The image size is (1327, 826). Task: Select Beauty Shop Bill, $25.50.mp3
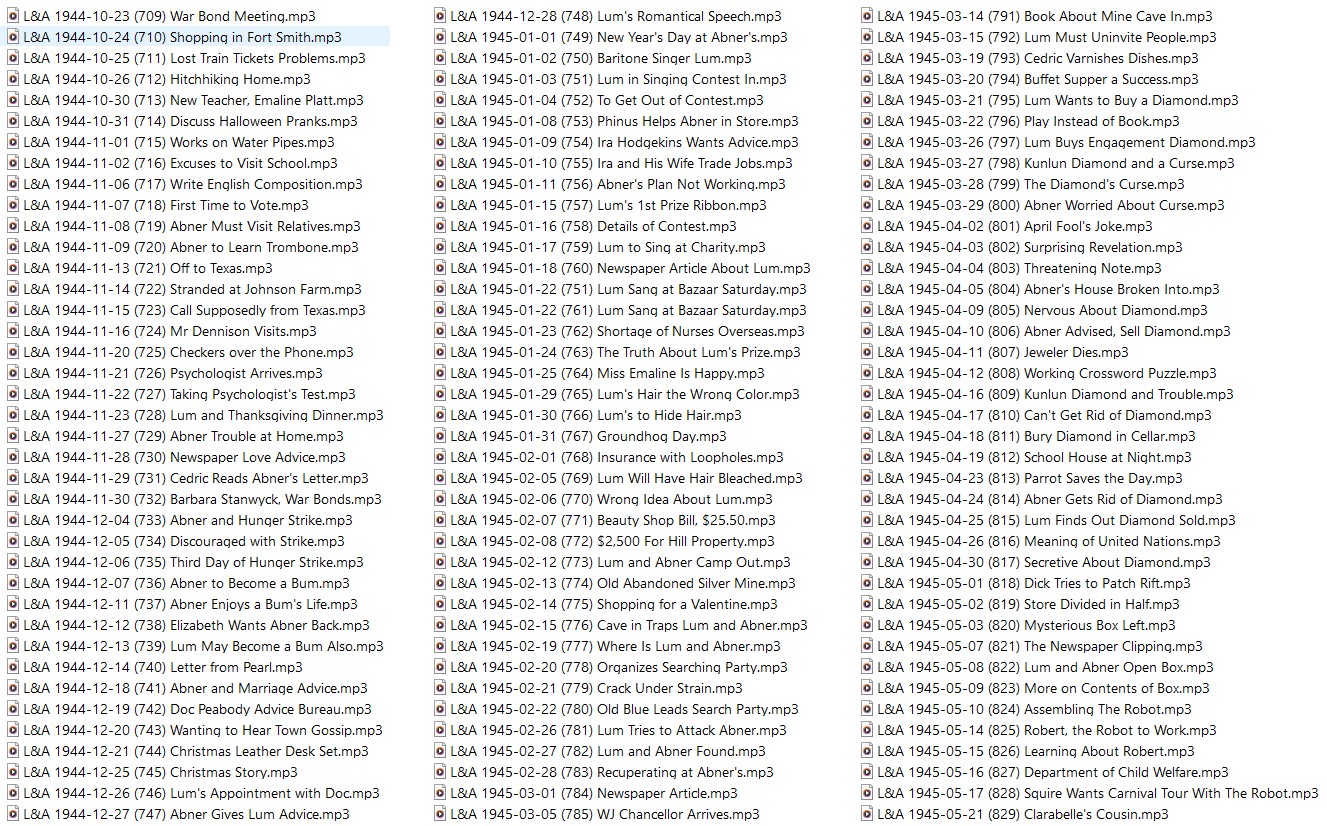point(612,520)
